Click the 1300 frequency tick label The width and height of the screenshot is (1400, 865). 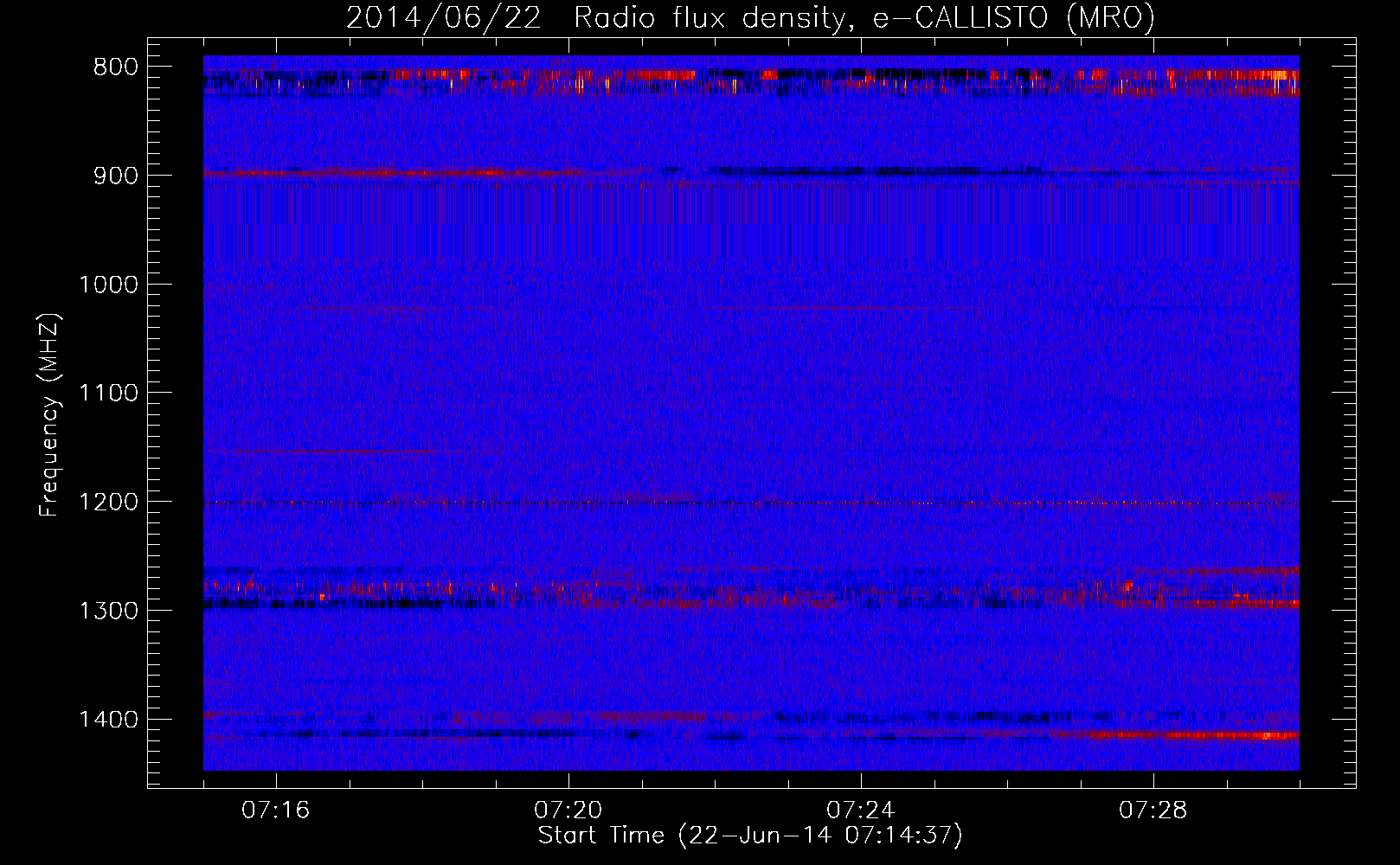108,611
